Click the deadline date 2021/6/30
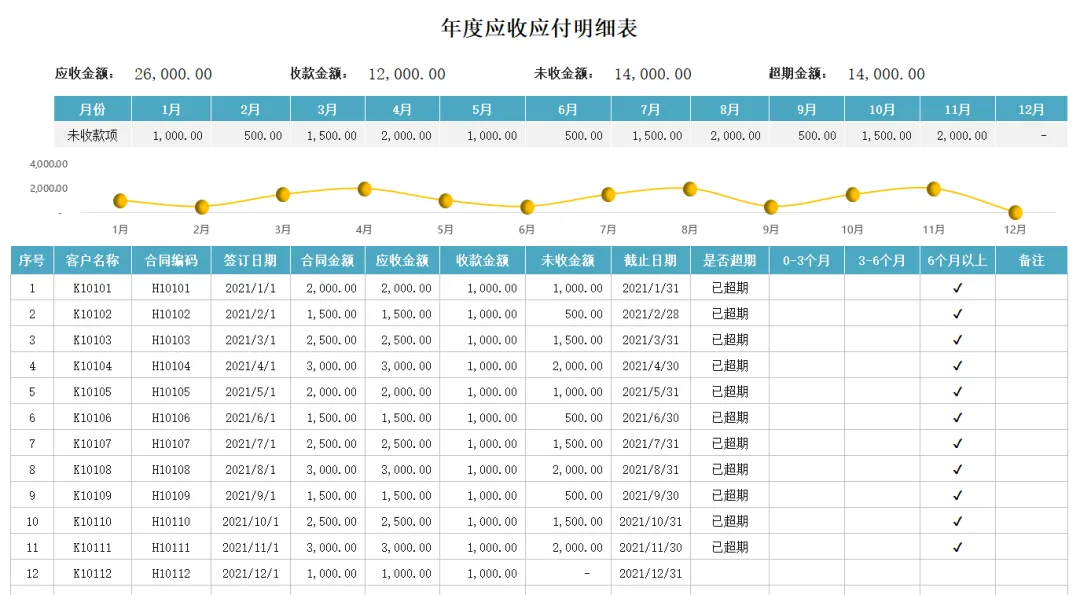The height and width of the screenshot is (595, 1080). pos(650,418)
